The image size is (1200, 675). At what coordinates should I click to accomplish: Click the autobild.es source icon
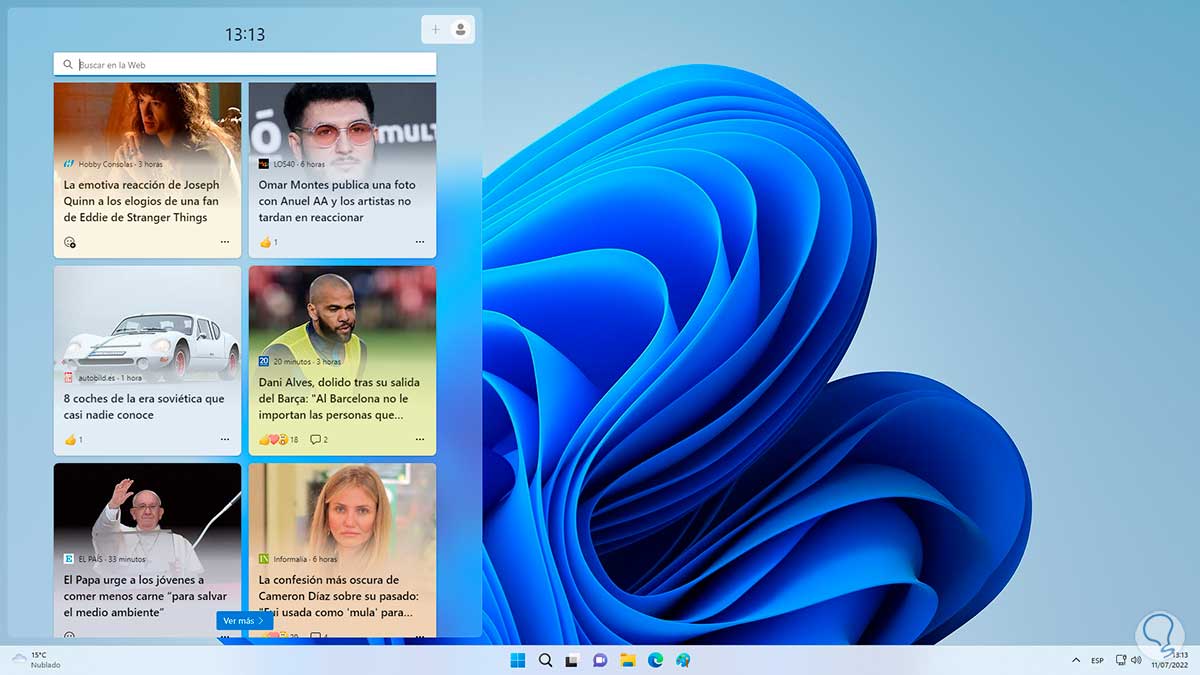68,378
